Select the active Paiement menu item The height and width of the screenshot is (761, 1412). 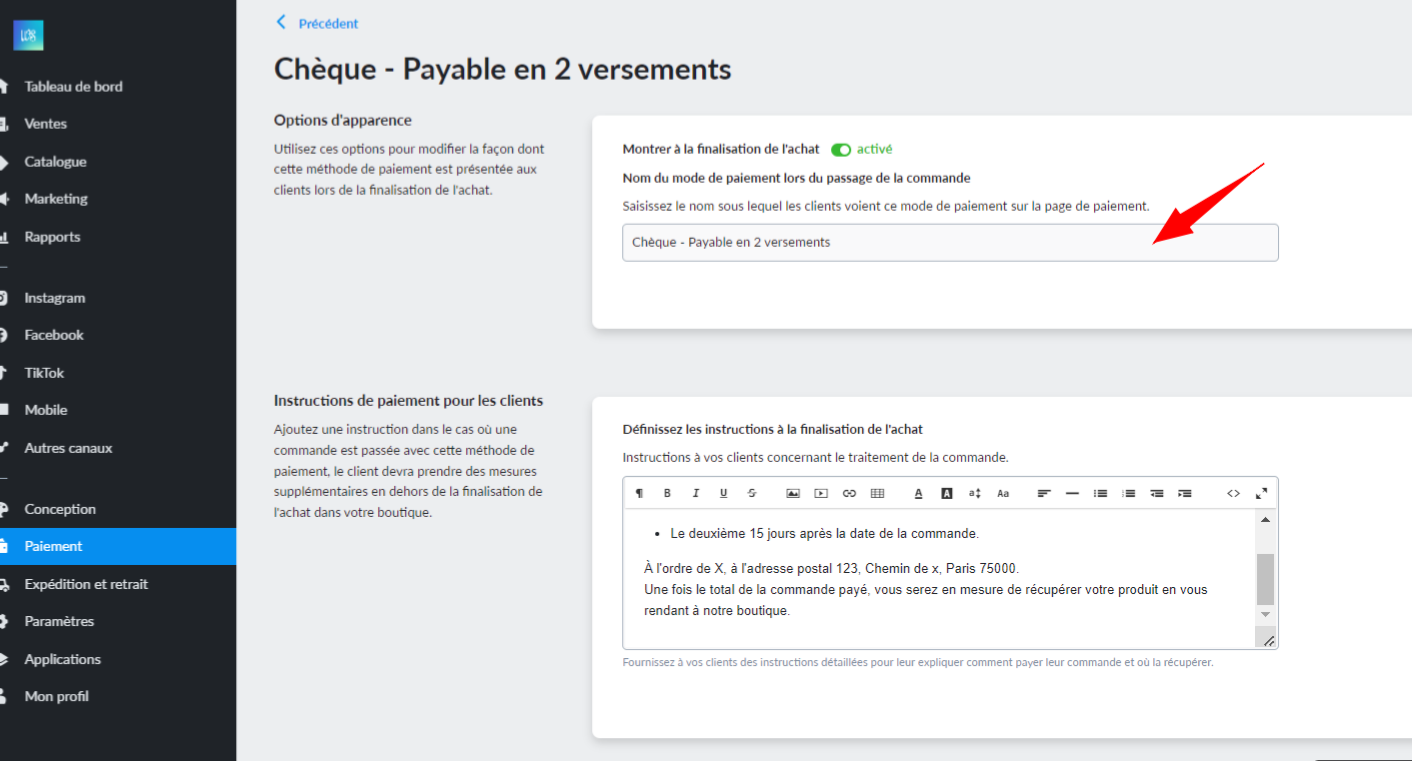point(118,546)
